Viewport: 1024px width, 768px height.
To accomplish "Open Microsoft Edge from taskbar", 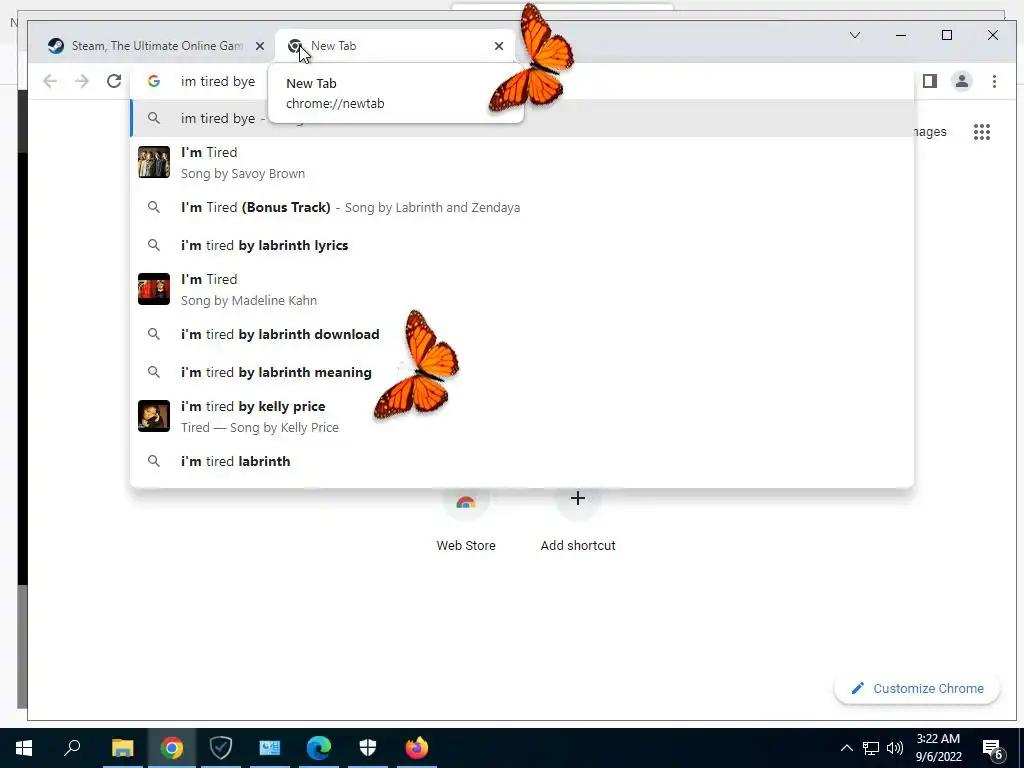I will tap(319, 748).
